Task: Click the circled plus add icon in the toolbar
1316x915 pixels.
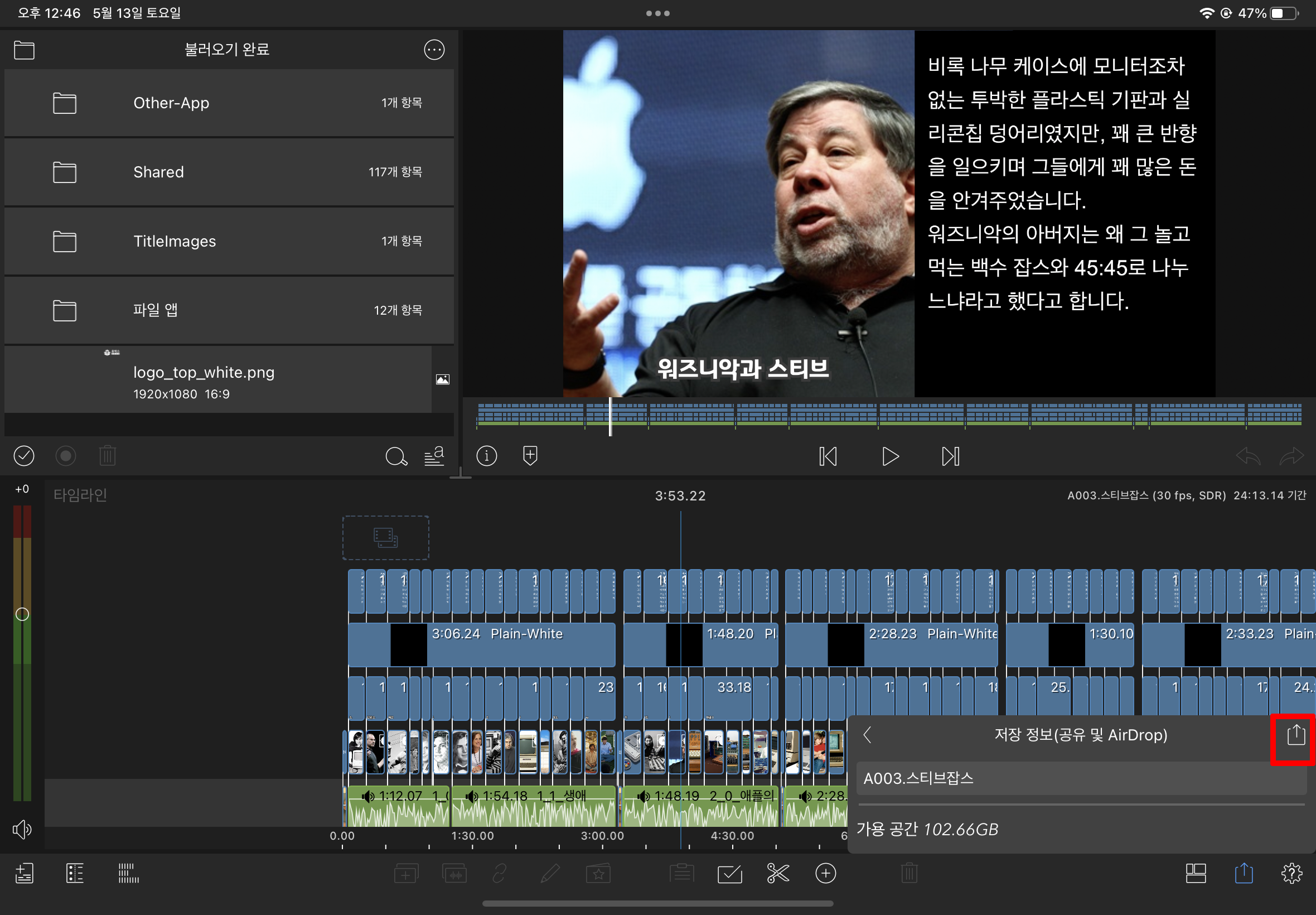Action: click(826, 874)
